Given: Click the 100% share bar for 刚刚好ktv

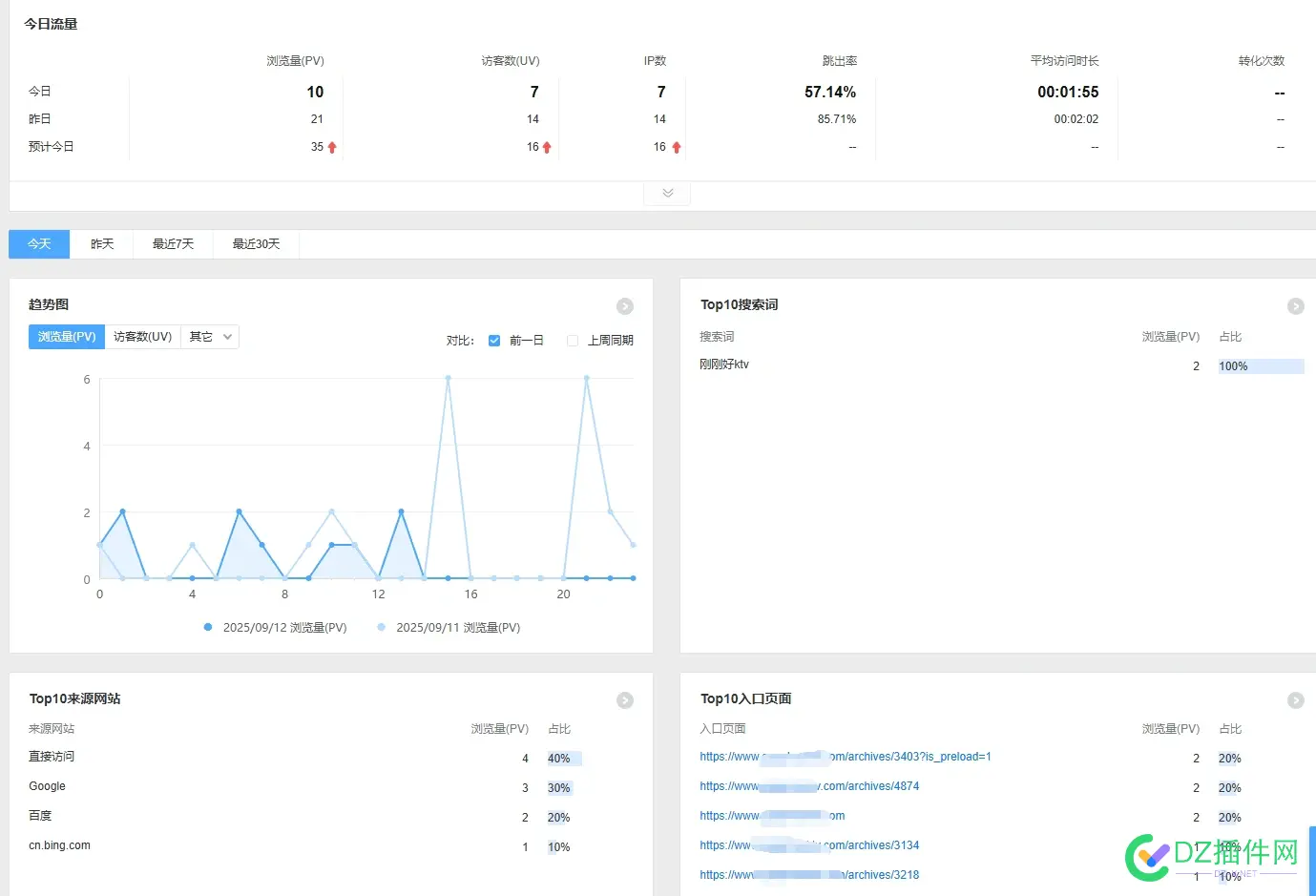Looking at the screenshot, I should pyautogui.click(x=1261, y=366).
